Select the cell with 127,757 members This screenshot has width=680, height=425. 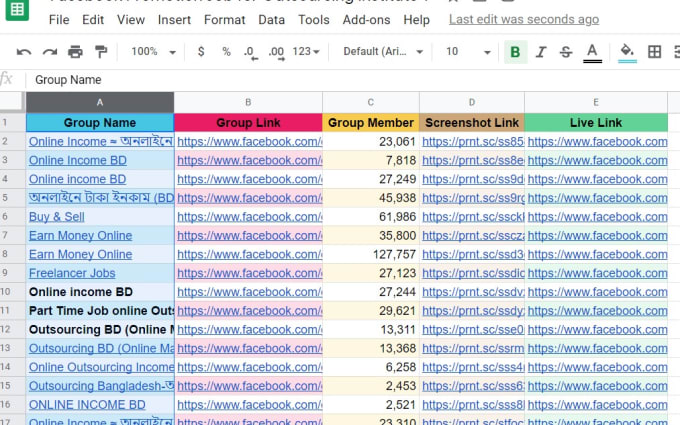coord(371,255)
